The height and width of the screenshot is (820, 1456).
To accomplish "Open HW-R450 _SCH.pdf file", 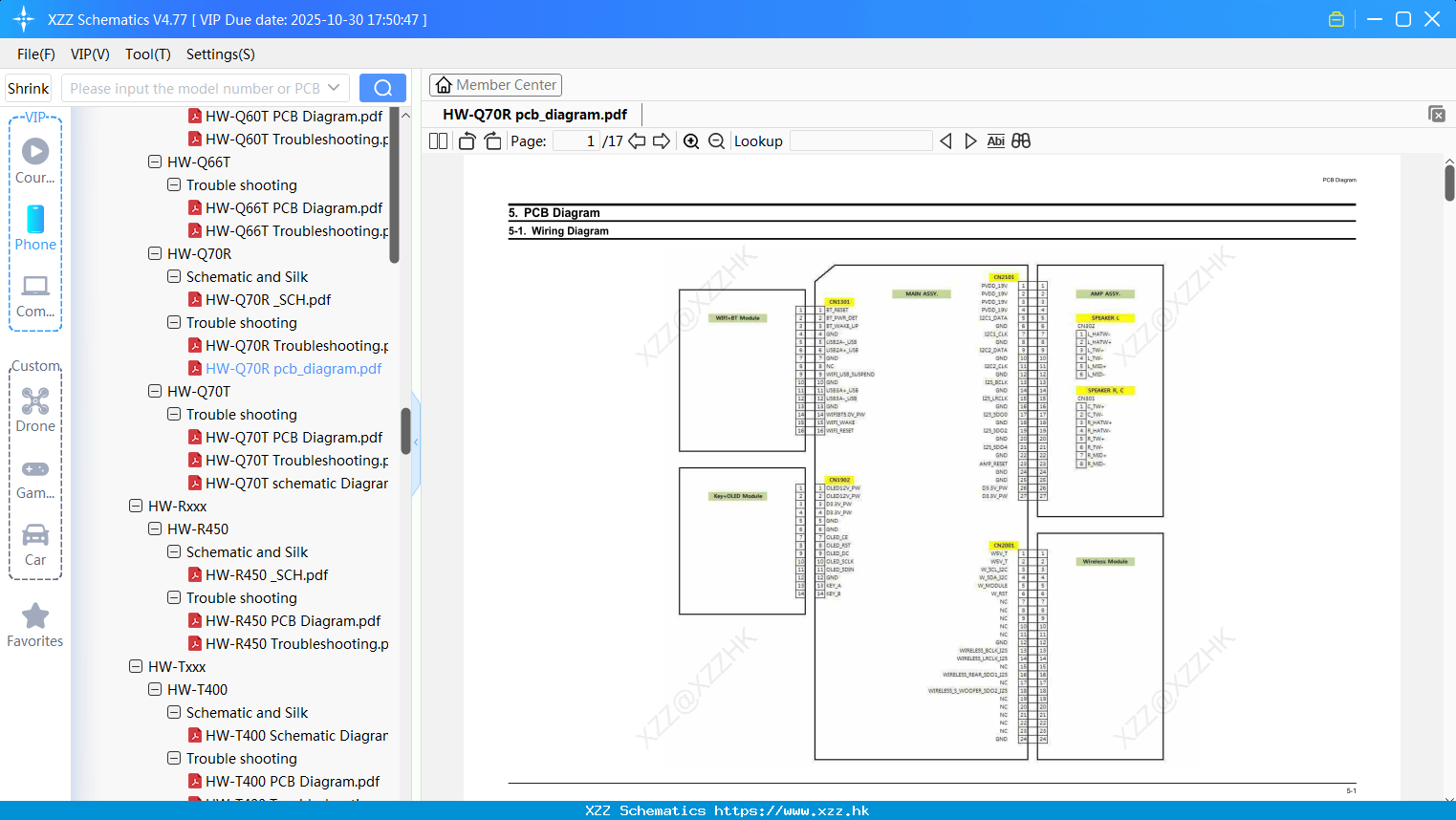I will (x=258, y=574).
